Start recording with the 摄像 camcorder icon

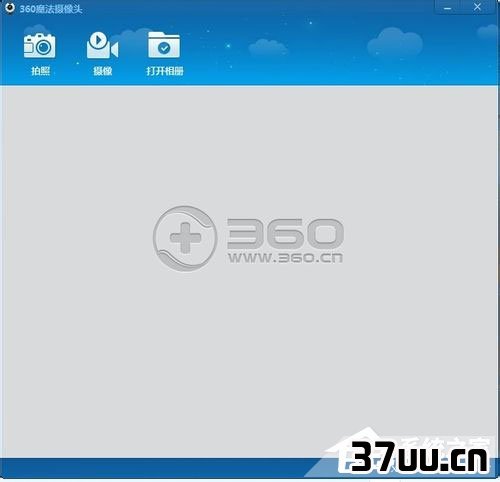pos(102,45)
